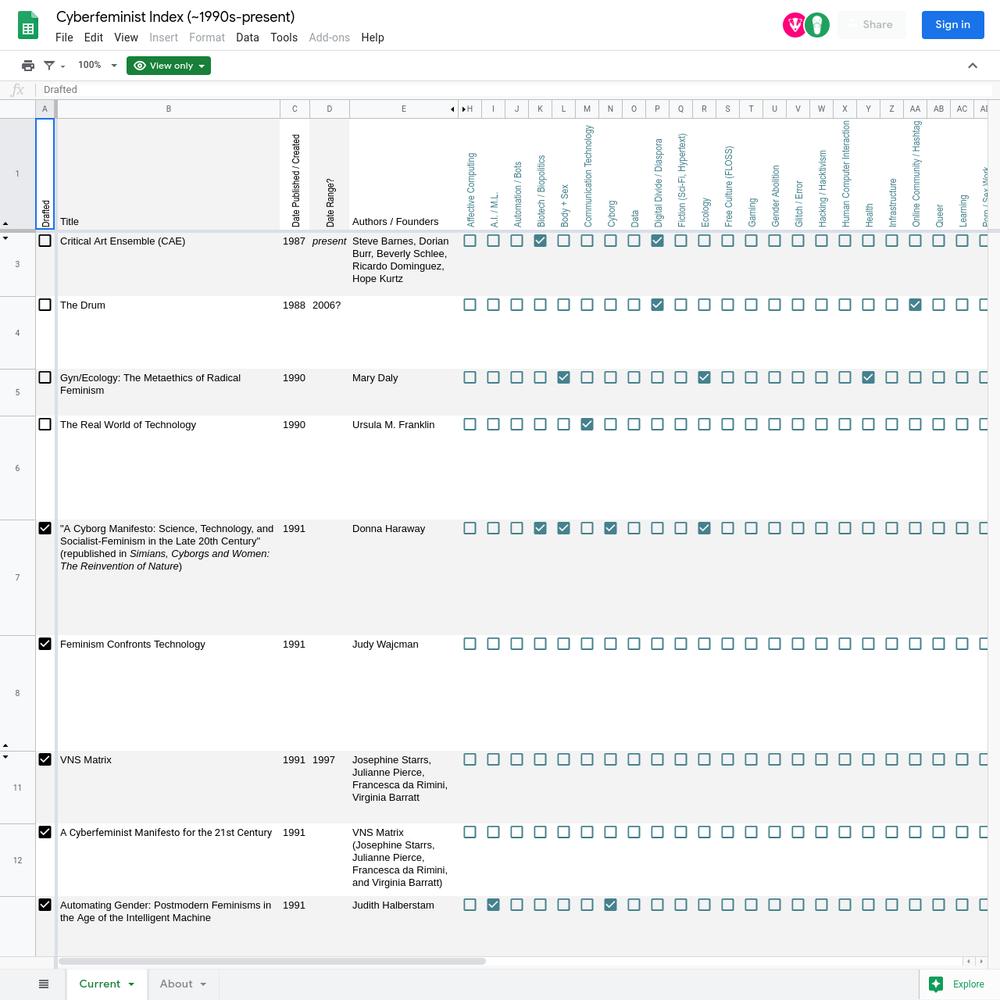Open the filter views icon
The image size is (1000, 1000).
[49, 66]
